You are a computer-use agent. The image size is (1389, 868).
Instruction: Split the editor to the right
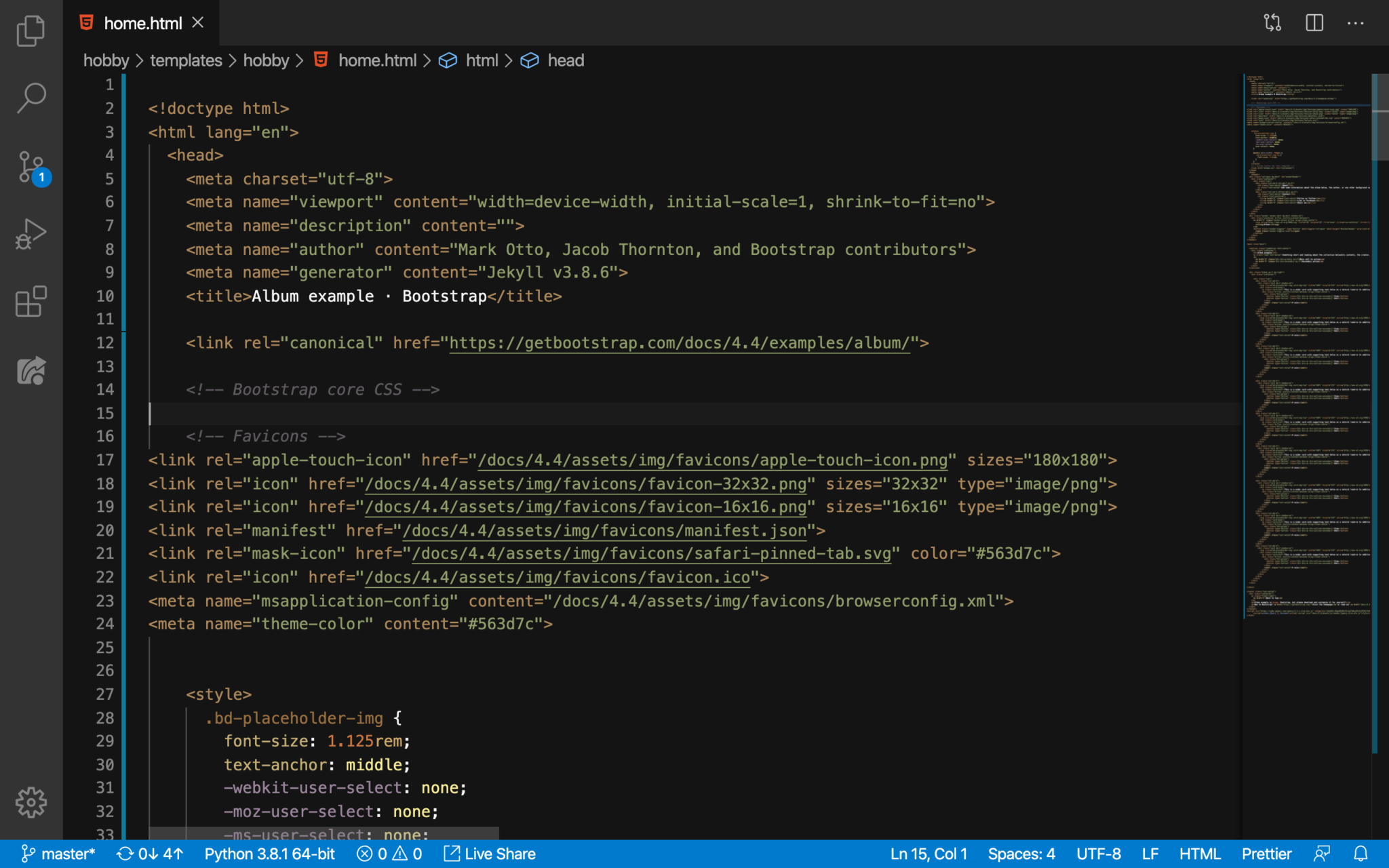pyautogui.click(x=1314, y=23)
